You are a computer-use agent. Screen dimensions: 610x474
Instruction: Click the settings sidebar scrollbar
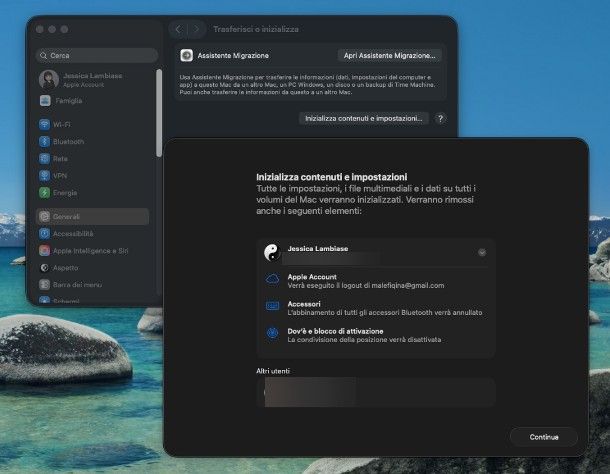coord(159,113)
